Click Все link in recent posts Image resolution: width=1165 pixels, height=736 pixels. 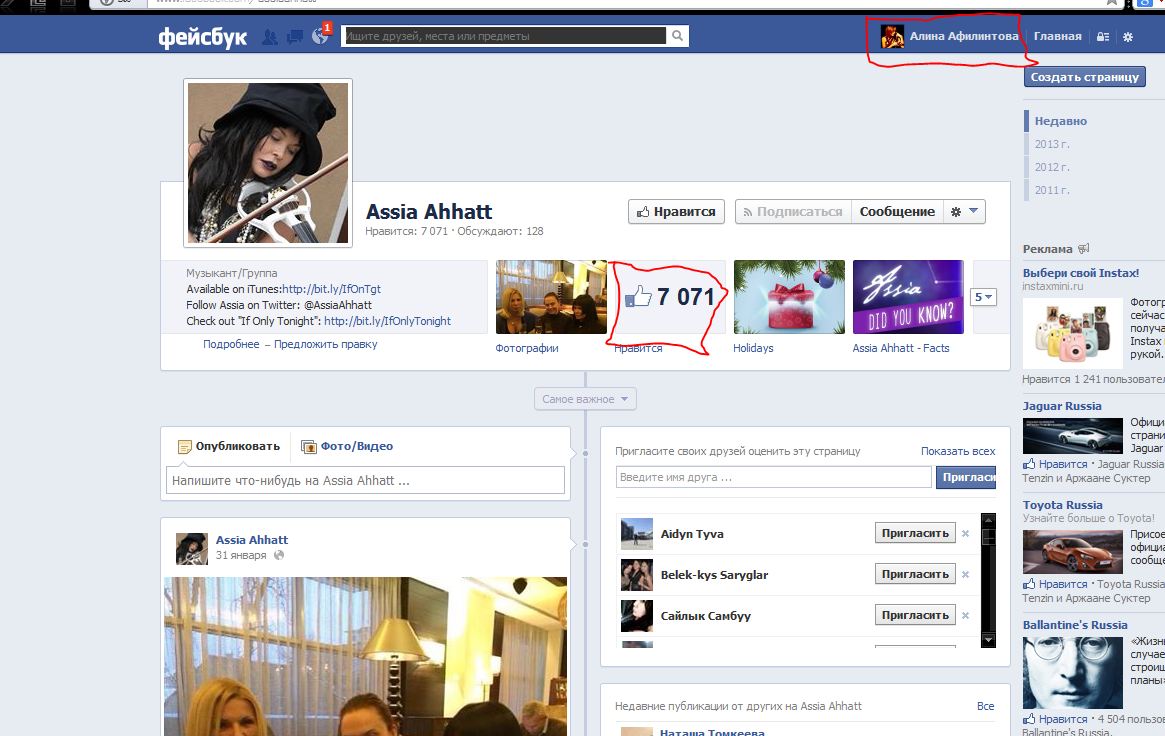tap(985, 706)
